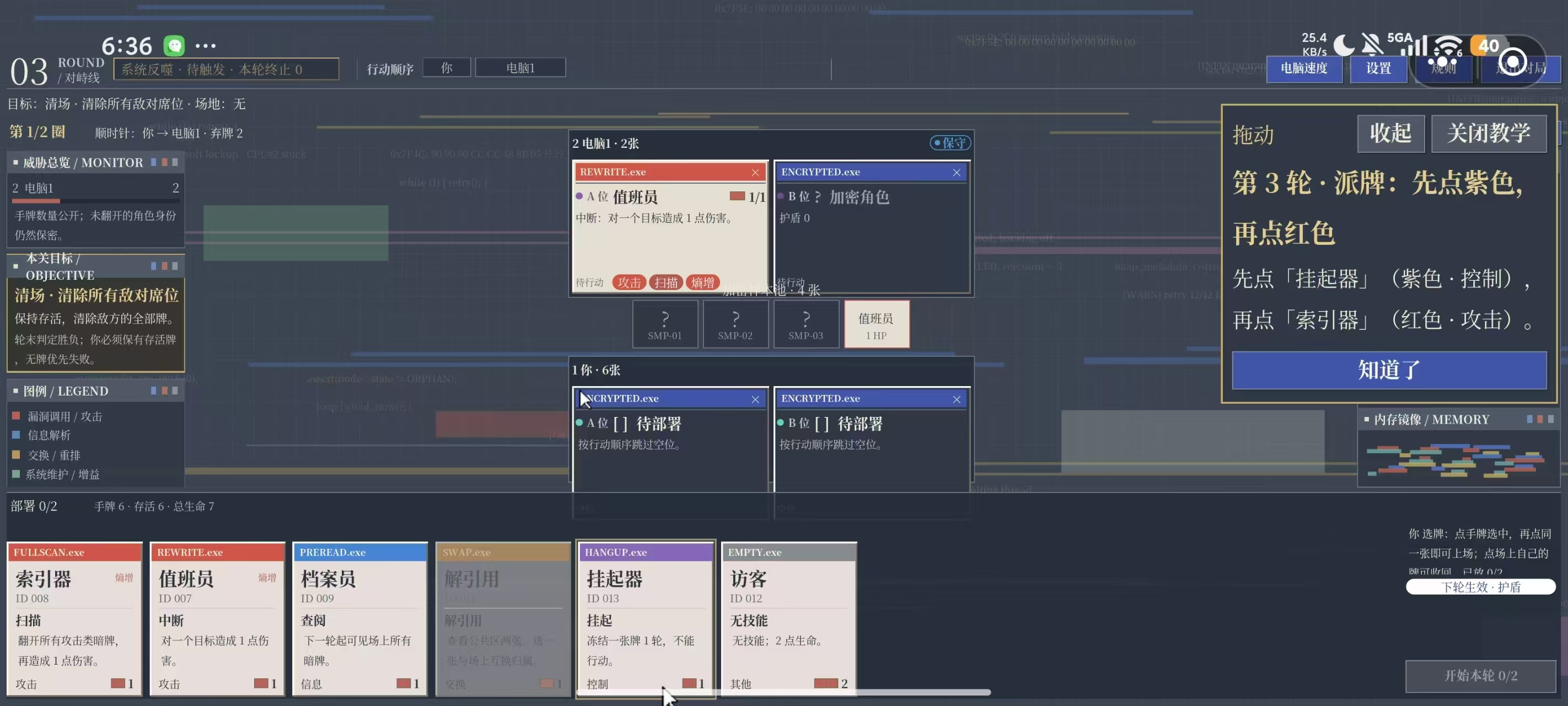The width and height of the screenshot is (1568, 706).
Task: Click the 电脑1 threat progress bar
Action: [x=95, y=200]
